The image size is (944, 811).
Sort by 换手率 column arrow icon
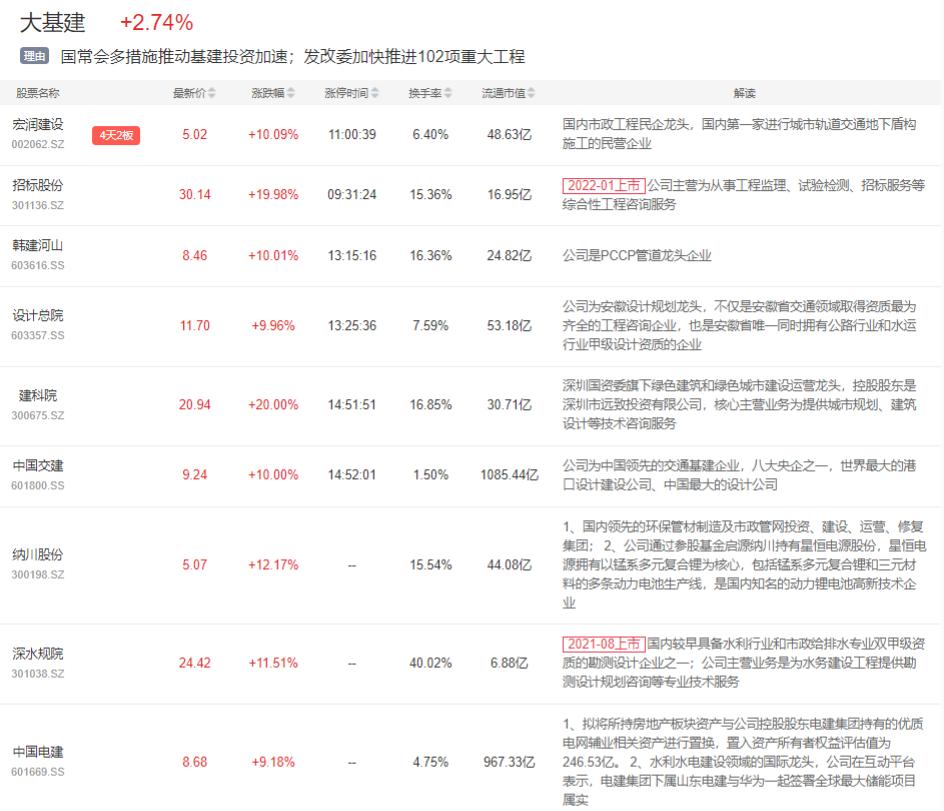[448, 93]
